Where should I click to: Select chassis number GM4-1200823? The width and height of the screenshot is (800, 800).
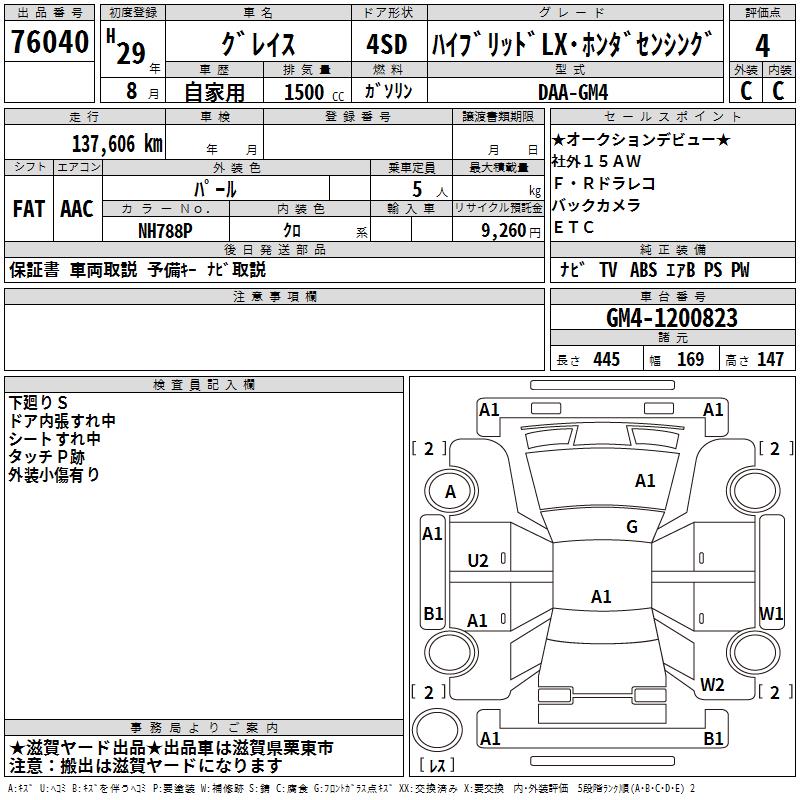click(x=672, y=317)
